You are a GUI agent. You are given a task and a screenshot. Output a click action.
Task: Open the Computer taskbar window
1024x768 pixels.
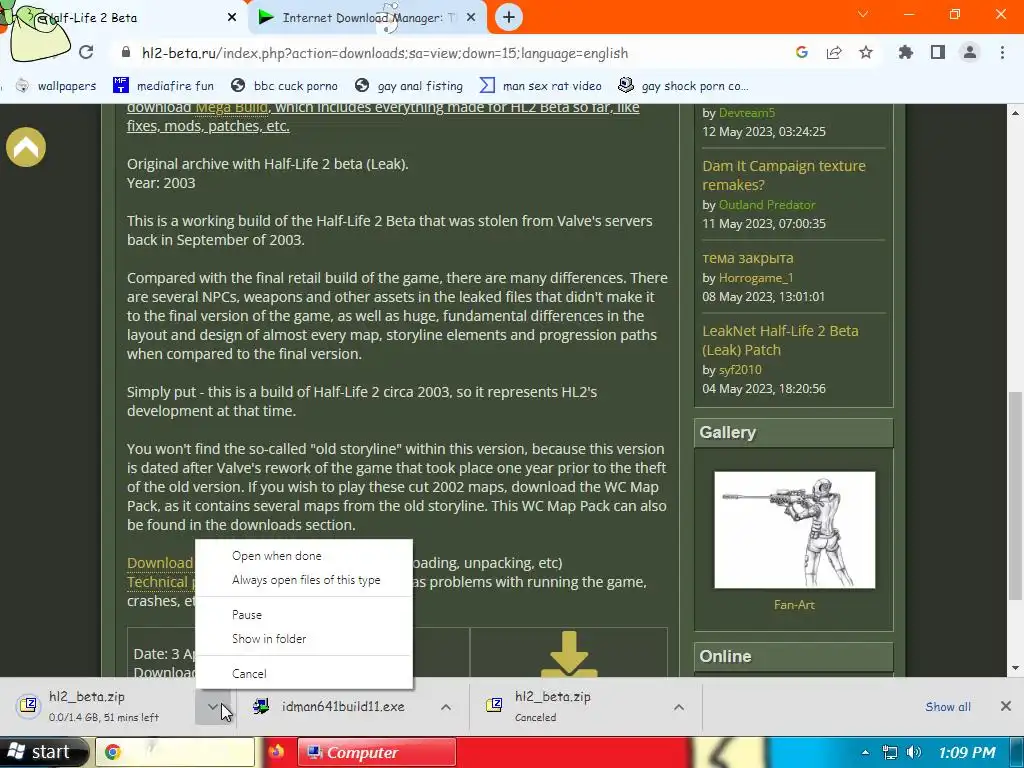(x=377, y=752)
